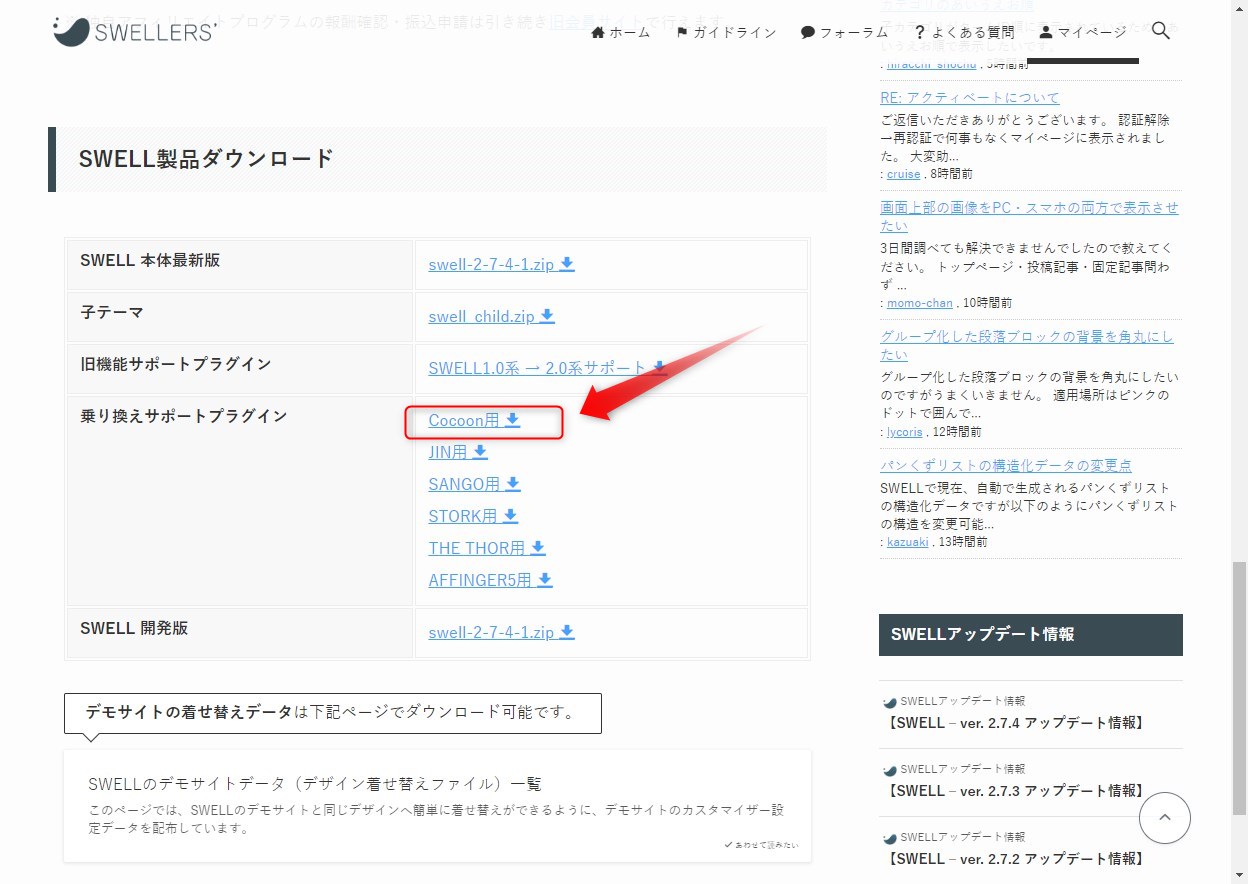This screenshot has width=1248, height=884.
Task: Click the SWELLERS' logo in the header
Action: (x=135, y=30)
